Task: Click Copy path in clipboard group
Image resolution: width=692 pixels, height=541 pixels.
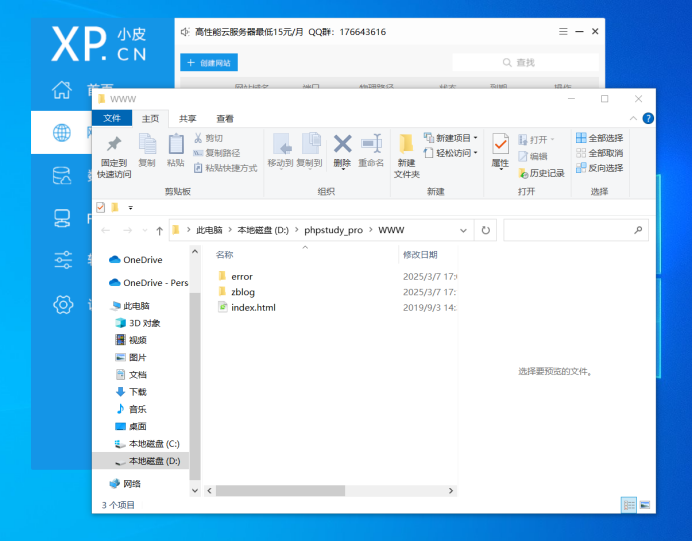Action: (217, 153)
